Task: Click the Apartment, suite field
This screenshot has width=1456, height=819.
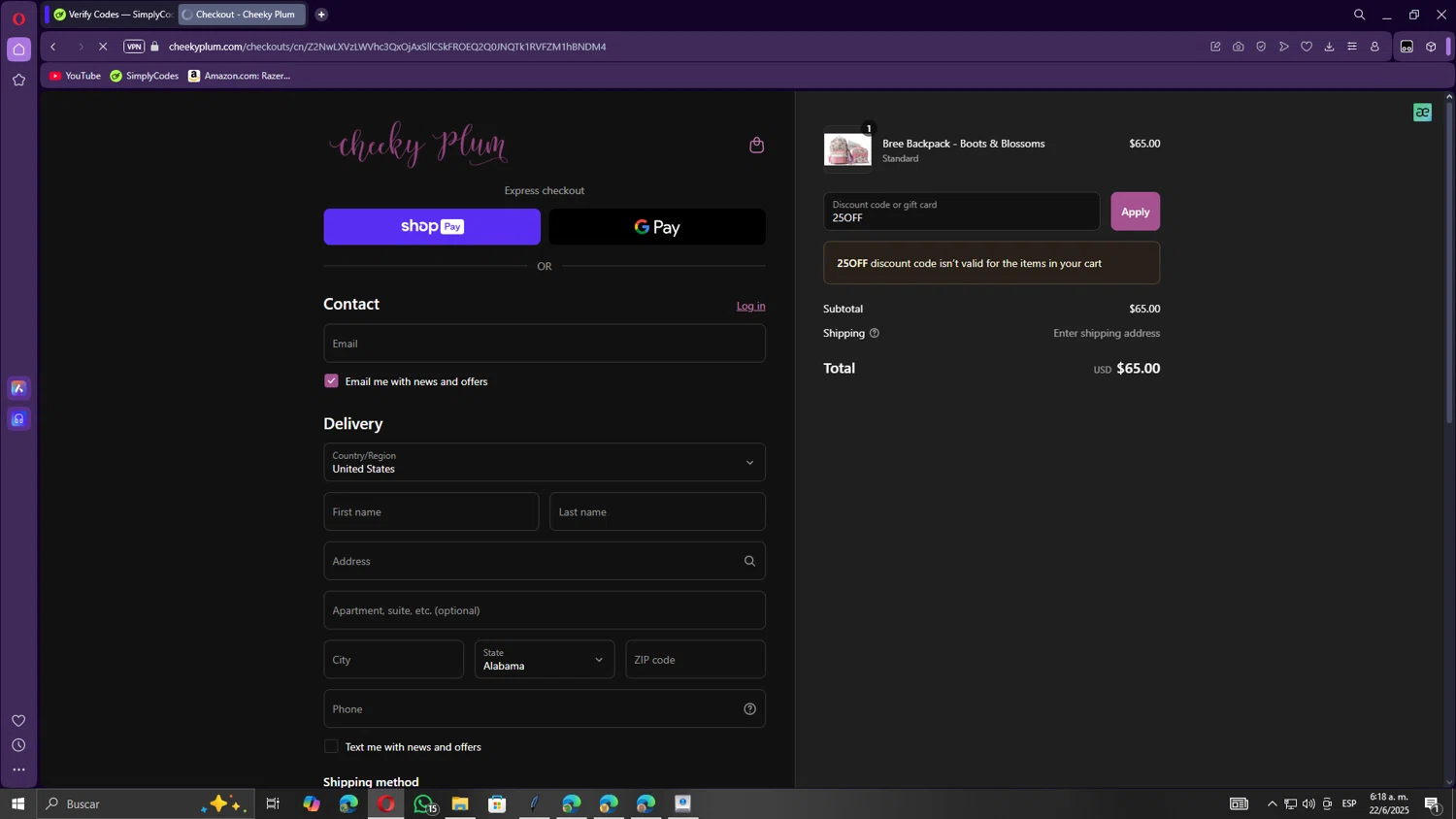Action: point(545,610)
